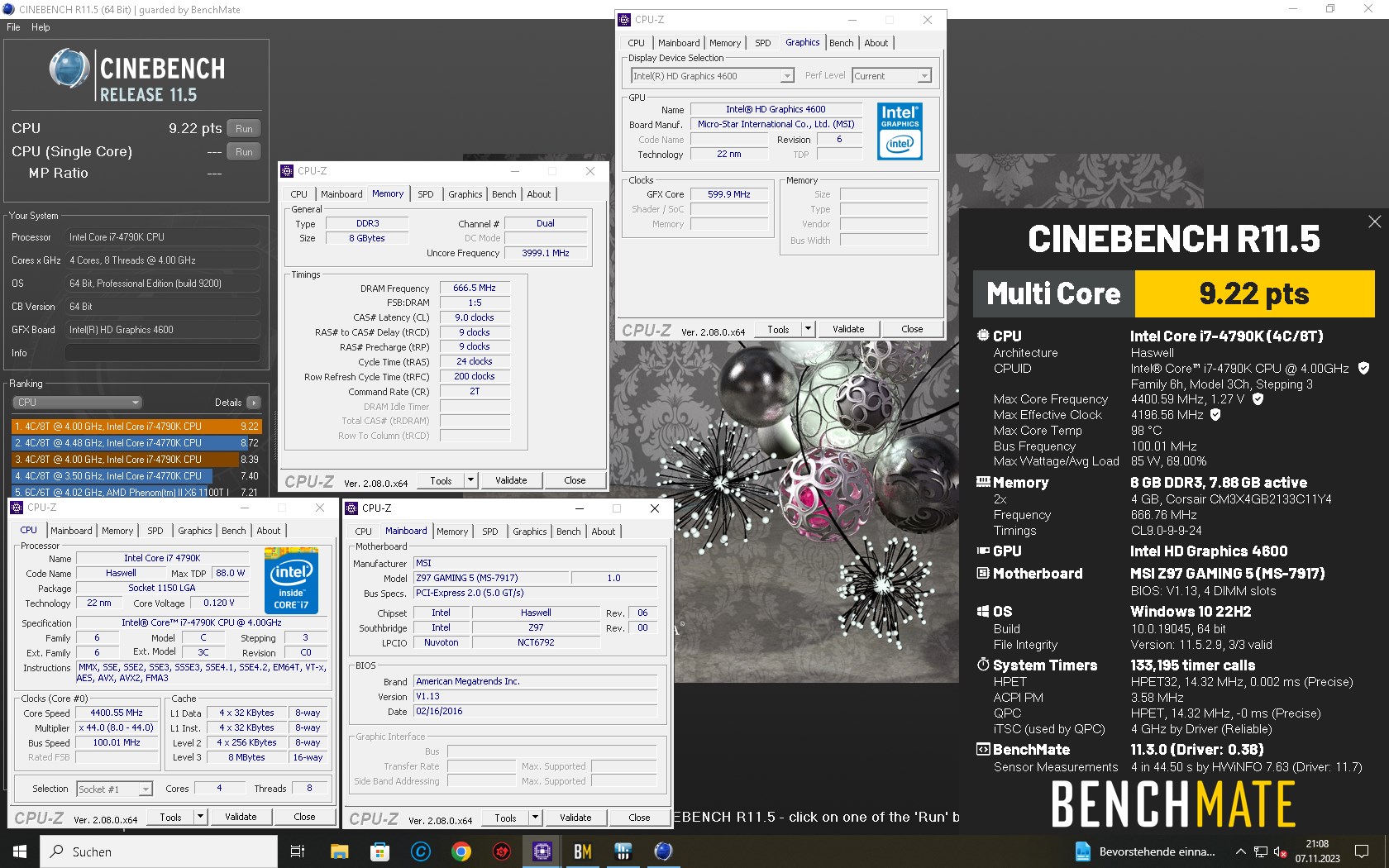Click the Intel Graphics logo in CPU-Z
1389x868 pixels.
[x=900, y=131]
